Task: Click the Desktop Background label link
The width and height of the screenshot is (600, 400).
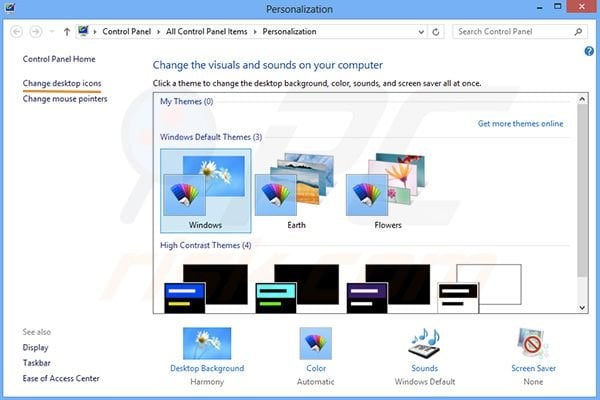Action: tap(207, 368)
